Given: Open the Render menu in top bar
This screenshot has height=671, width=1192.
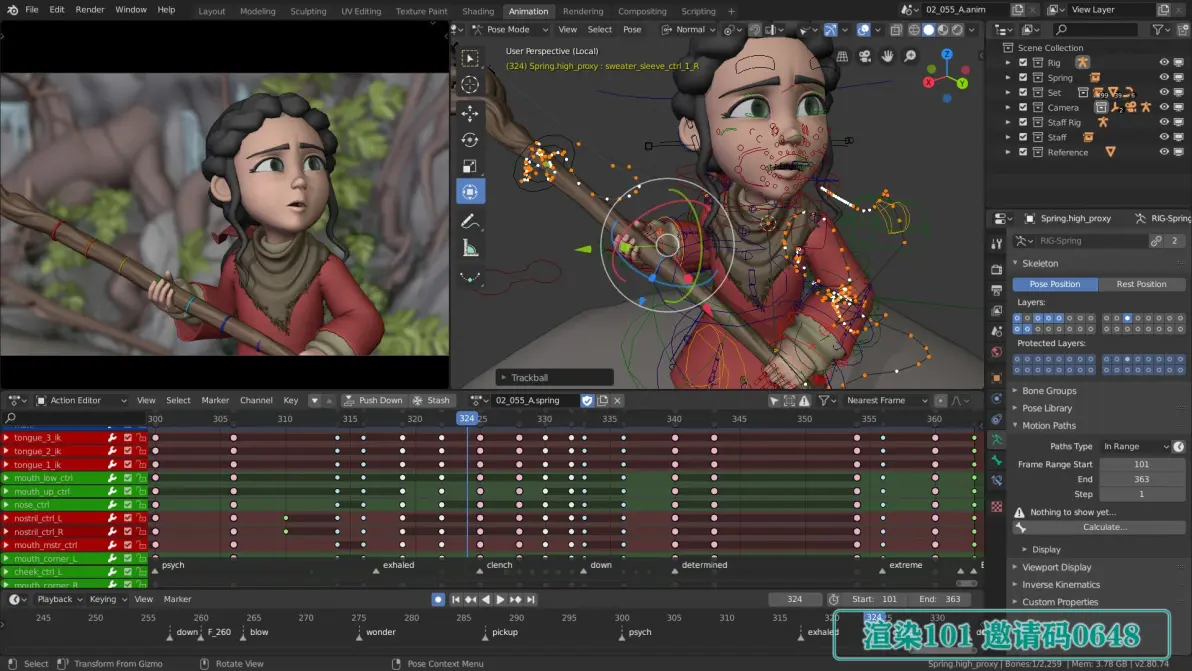Looking at the screenshot, I should [90, 10].
